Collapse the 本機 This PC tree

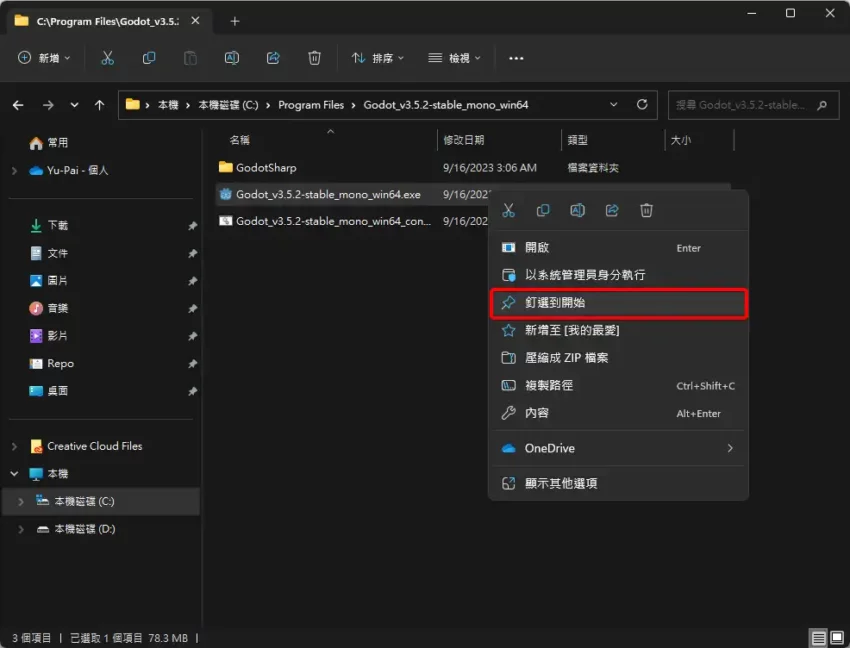tap(15, 474)
